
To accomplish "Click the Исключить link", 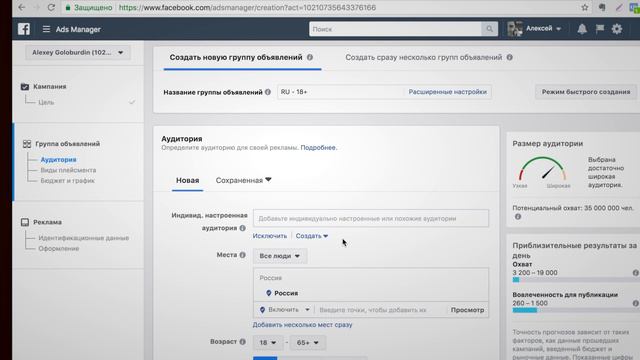I will tap(269, 236).
